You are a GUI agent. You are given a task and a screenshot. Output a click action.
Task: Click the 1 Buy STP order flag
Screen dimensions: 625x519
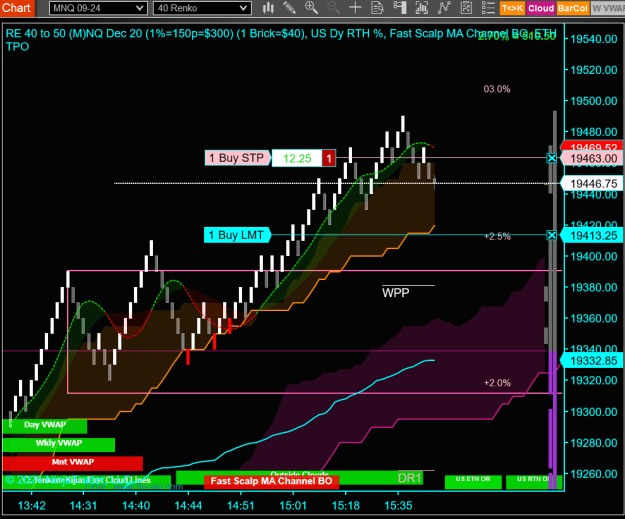pyautogui.click(x=238, y=158)
